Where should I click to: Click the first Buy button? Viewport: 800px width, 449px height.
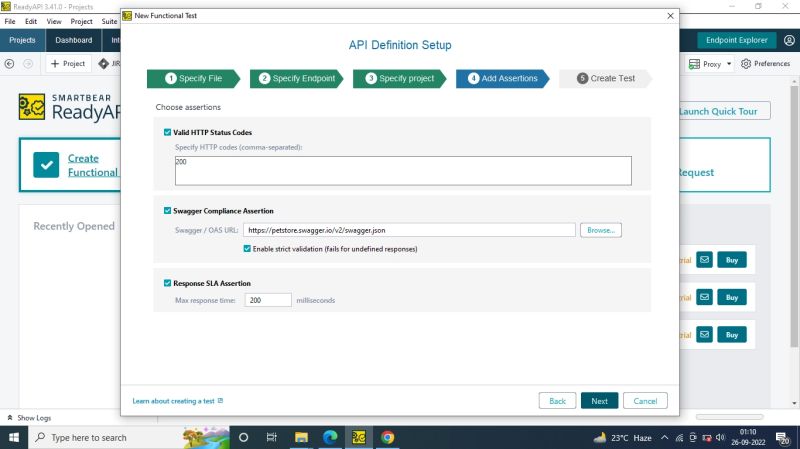coord(732,260)
